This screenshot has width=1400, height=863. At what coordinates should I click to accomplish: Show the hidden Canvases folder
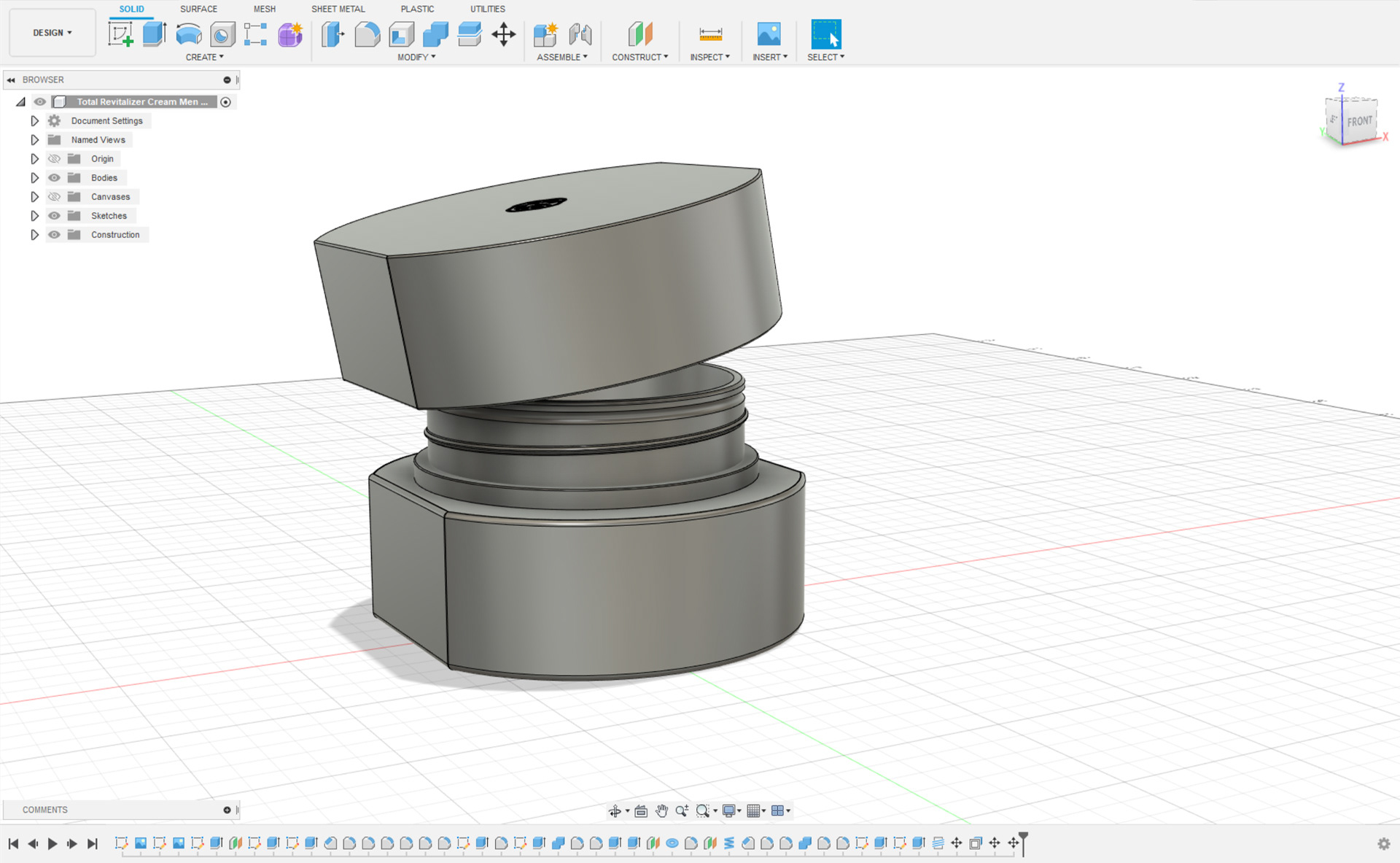[x=55, y=197]
